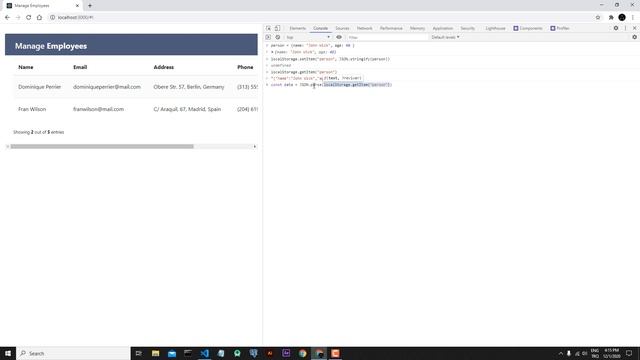
Task: Open Mail app from taskbar
Action: tap(172, 353)
